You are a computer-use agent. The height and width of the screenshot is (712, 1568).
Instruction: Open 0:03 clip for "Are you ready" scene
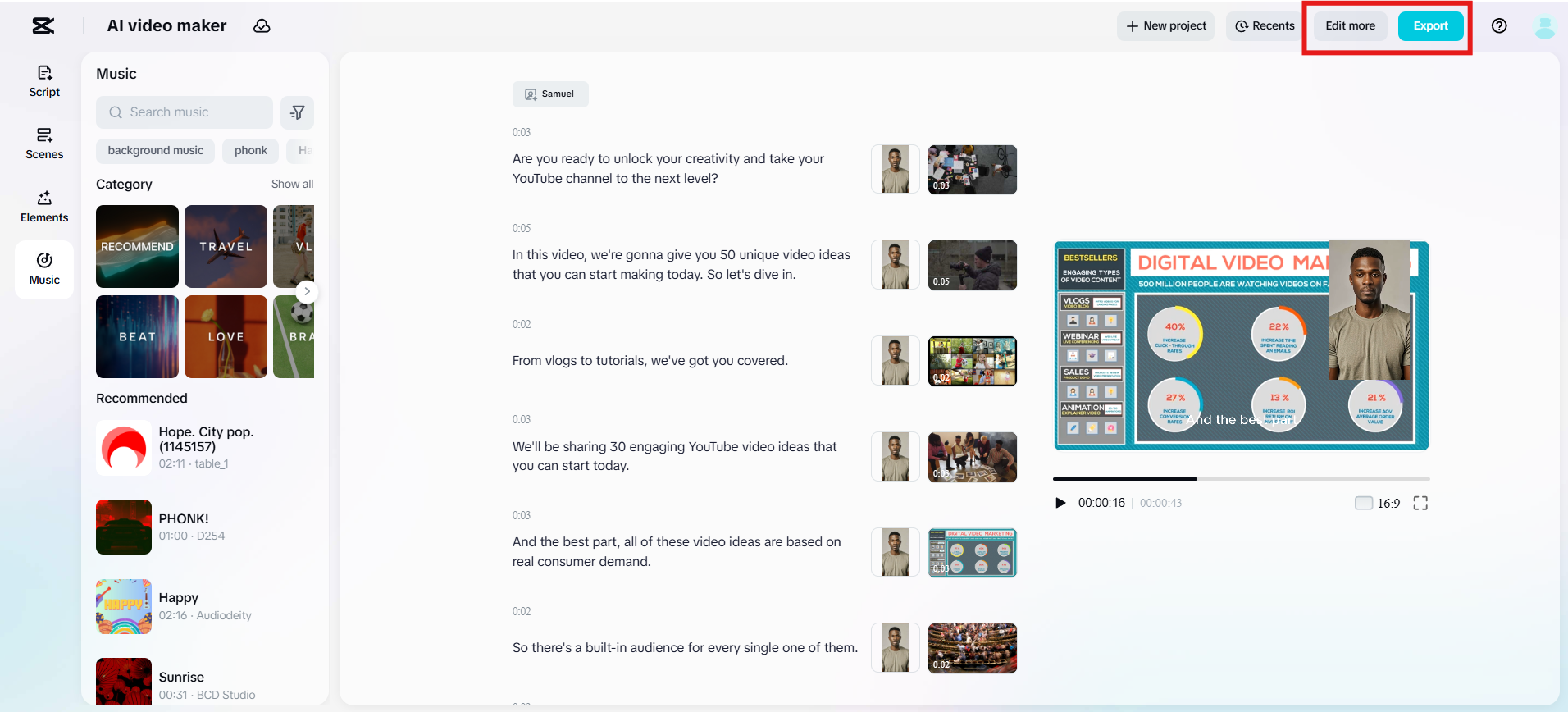click(973, 170)
